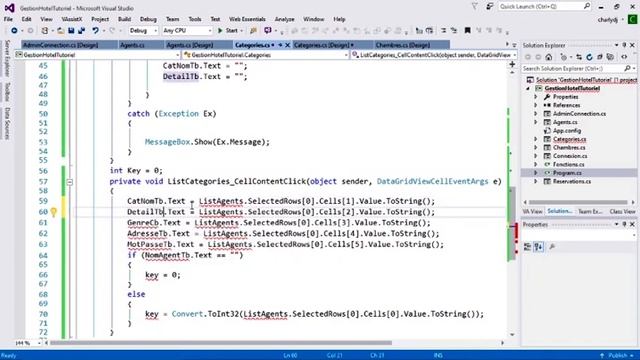This screenshot has width=640, height=360.
Task: Click Publish in the status bar
Action: [618, 356]
